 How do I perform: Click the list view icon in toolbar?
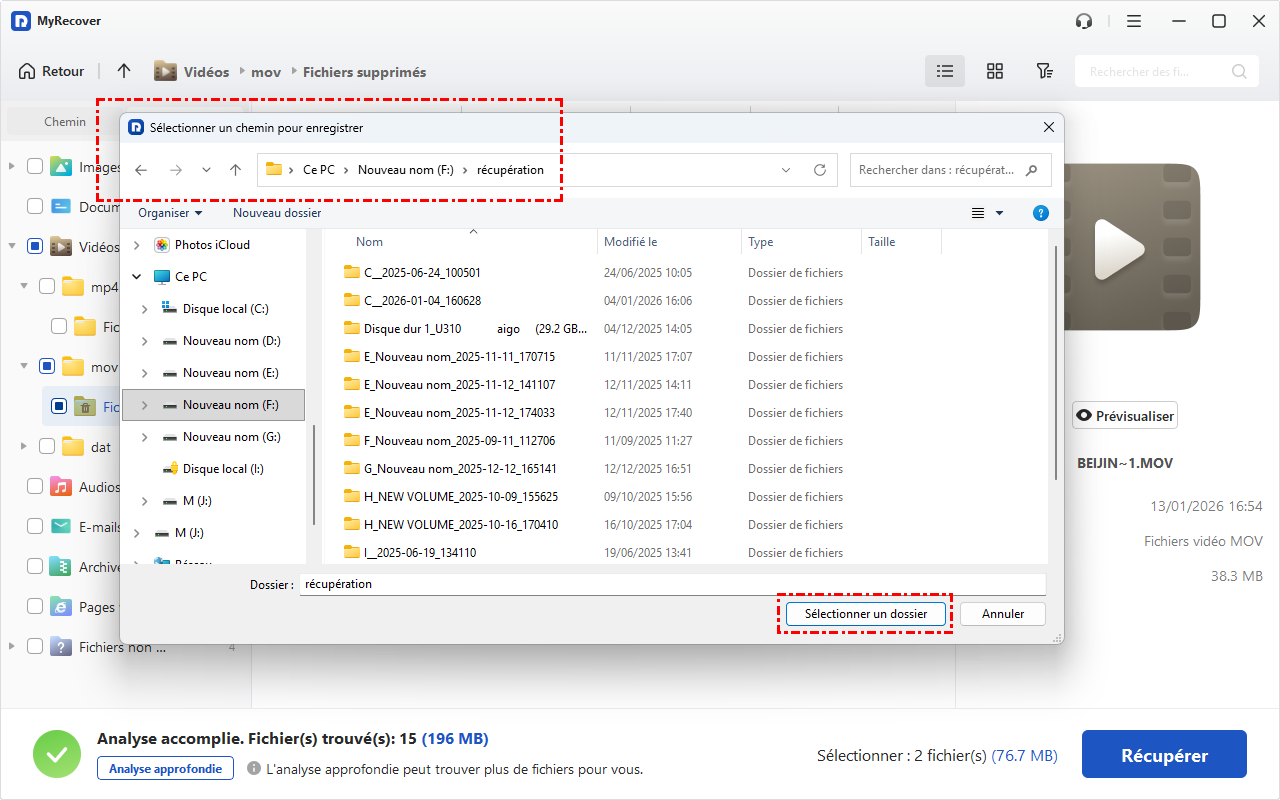coord(944,71)
